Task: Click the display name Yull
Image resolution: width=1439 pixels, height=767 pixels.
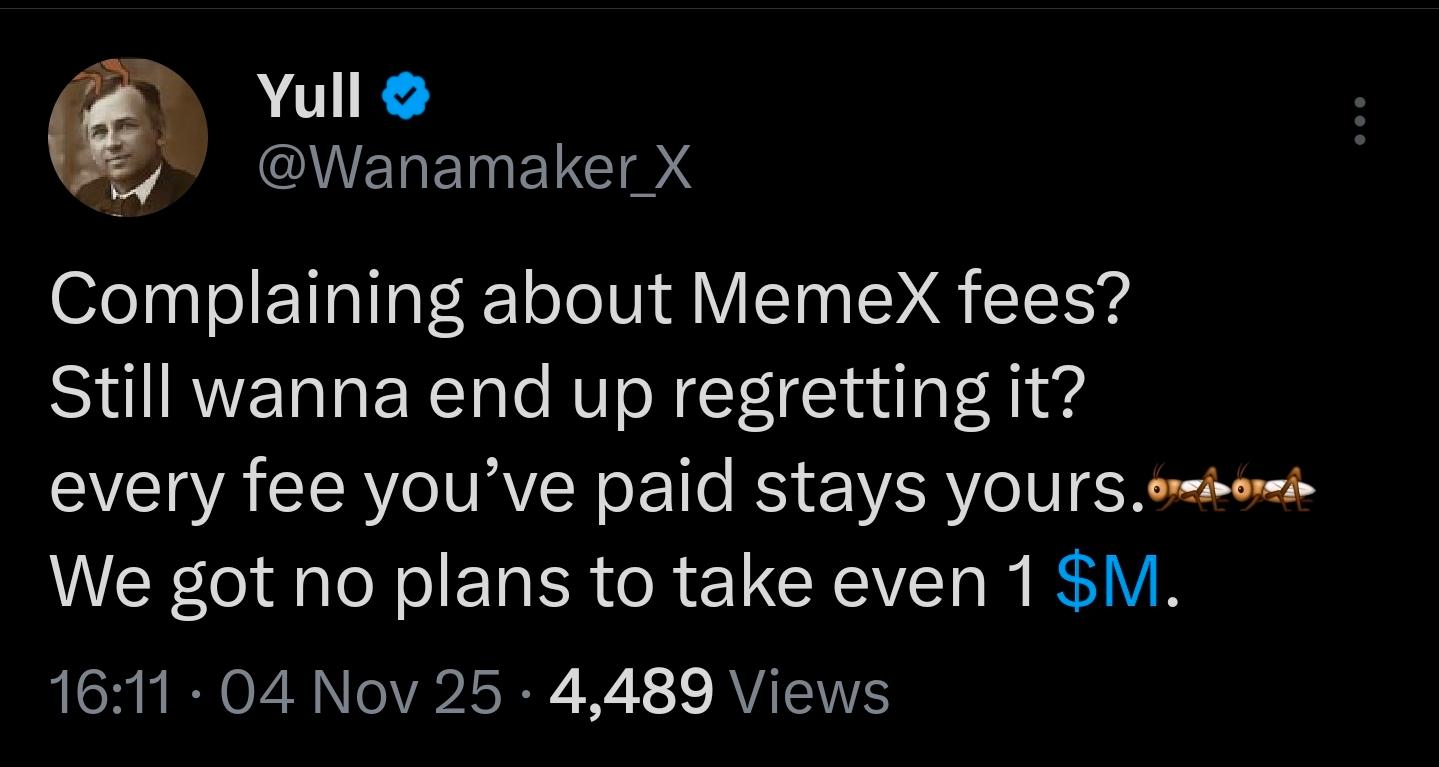Action: pos(310,97)
